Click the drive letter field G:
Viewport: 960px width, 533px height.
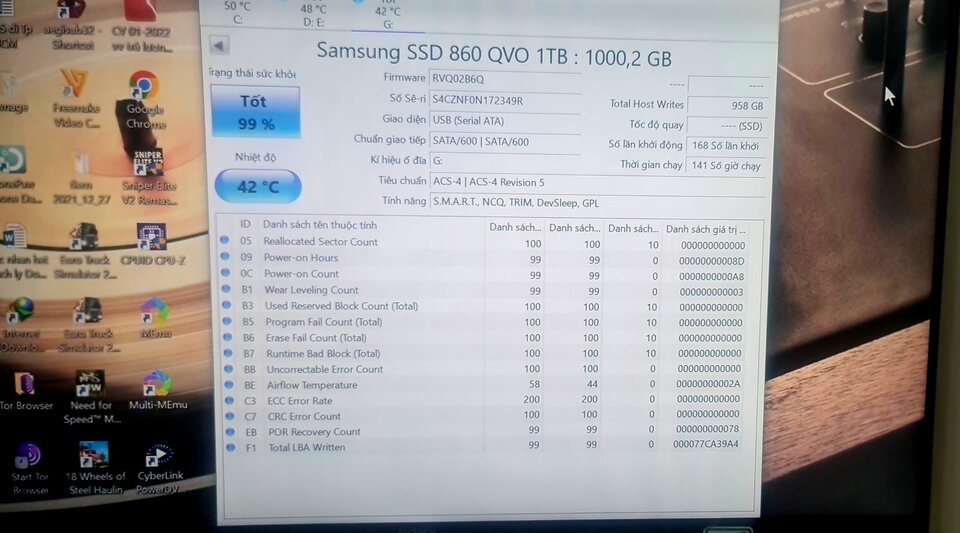505,161
